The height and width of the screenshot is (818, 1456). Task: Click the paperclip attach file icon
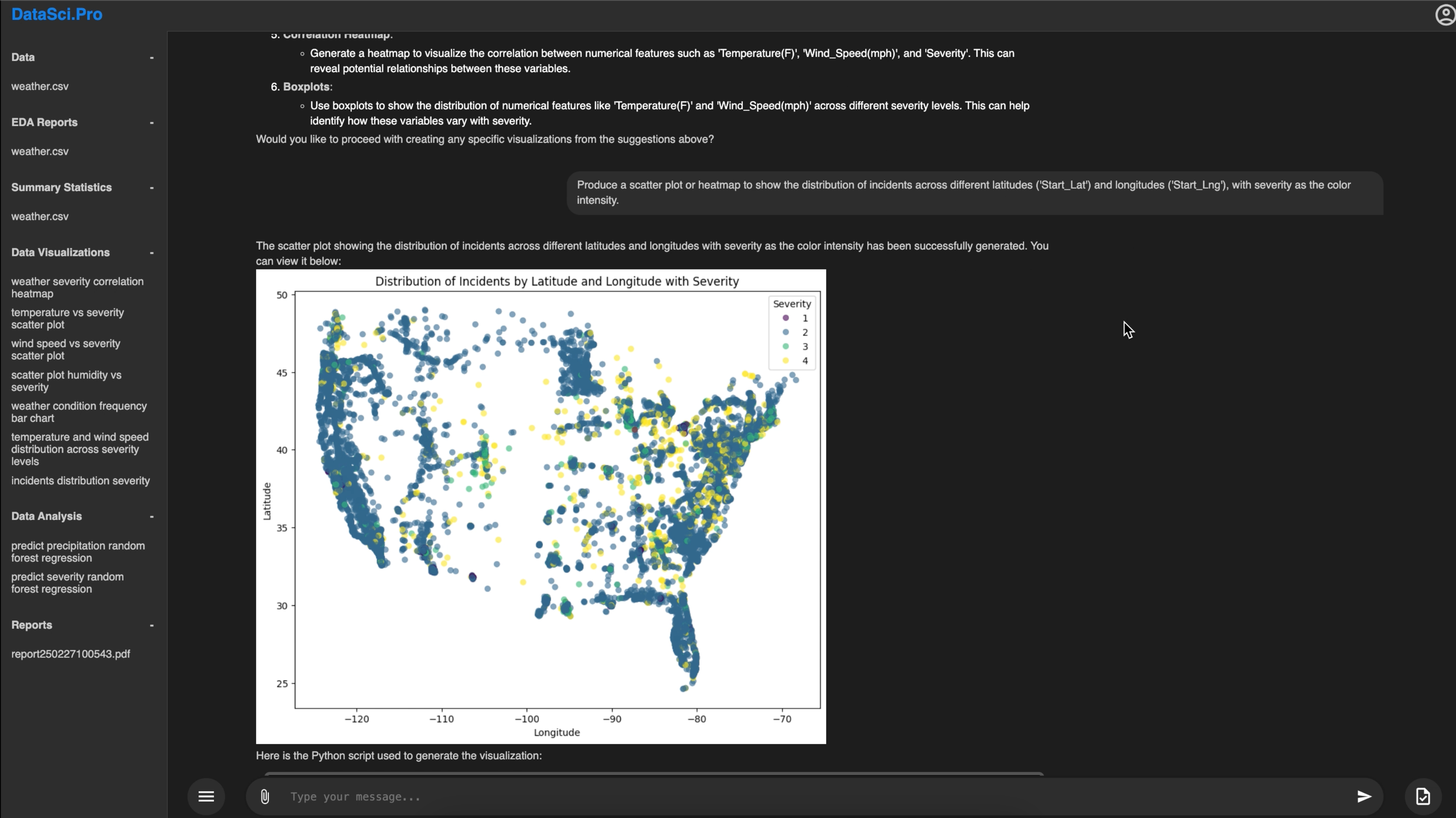click(265, 797)
